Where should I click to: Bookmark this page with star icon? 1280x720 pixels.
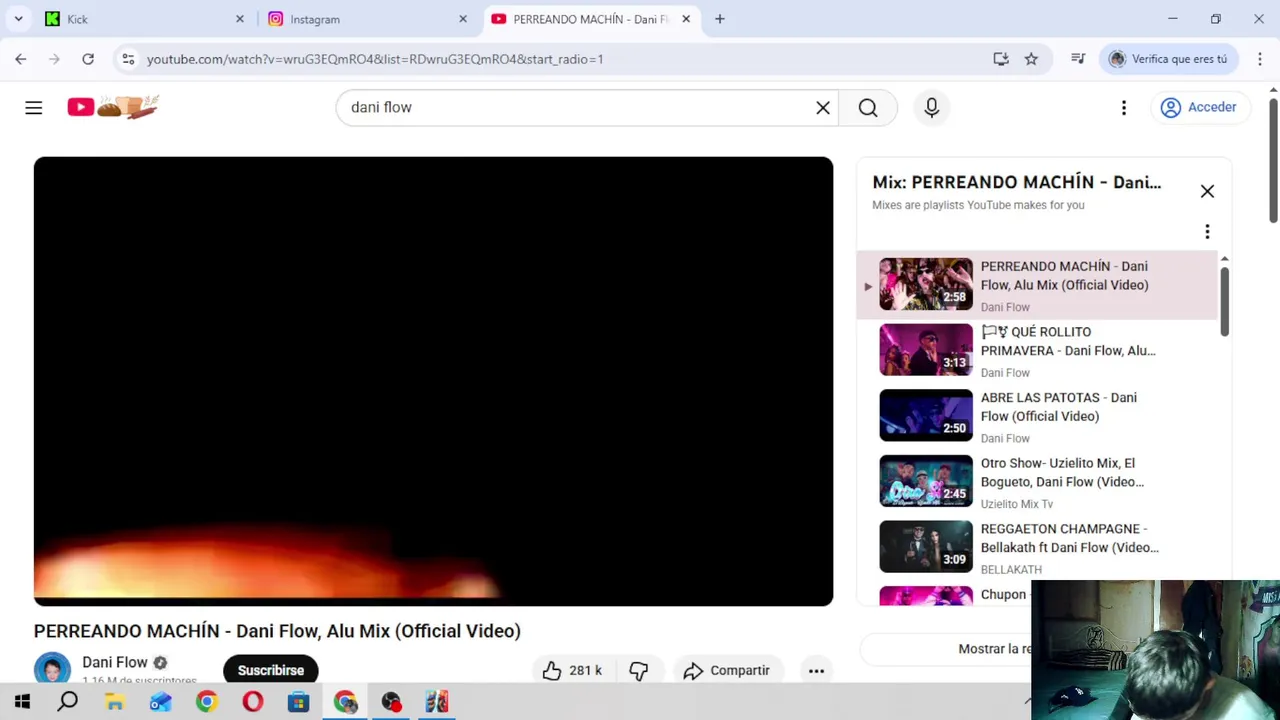(1031, 59)
